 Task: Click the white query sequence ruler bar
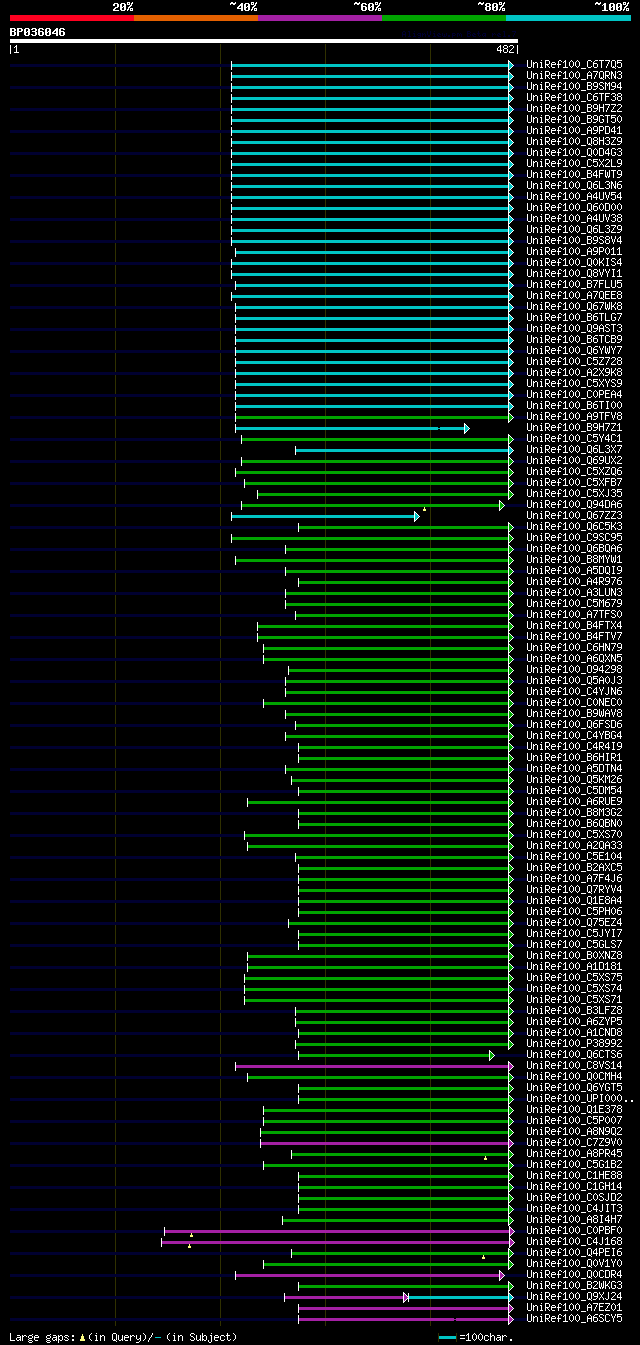(264, 41)
